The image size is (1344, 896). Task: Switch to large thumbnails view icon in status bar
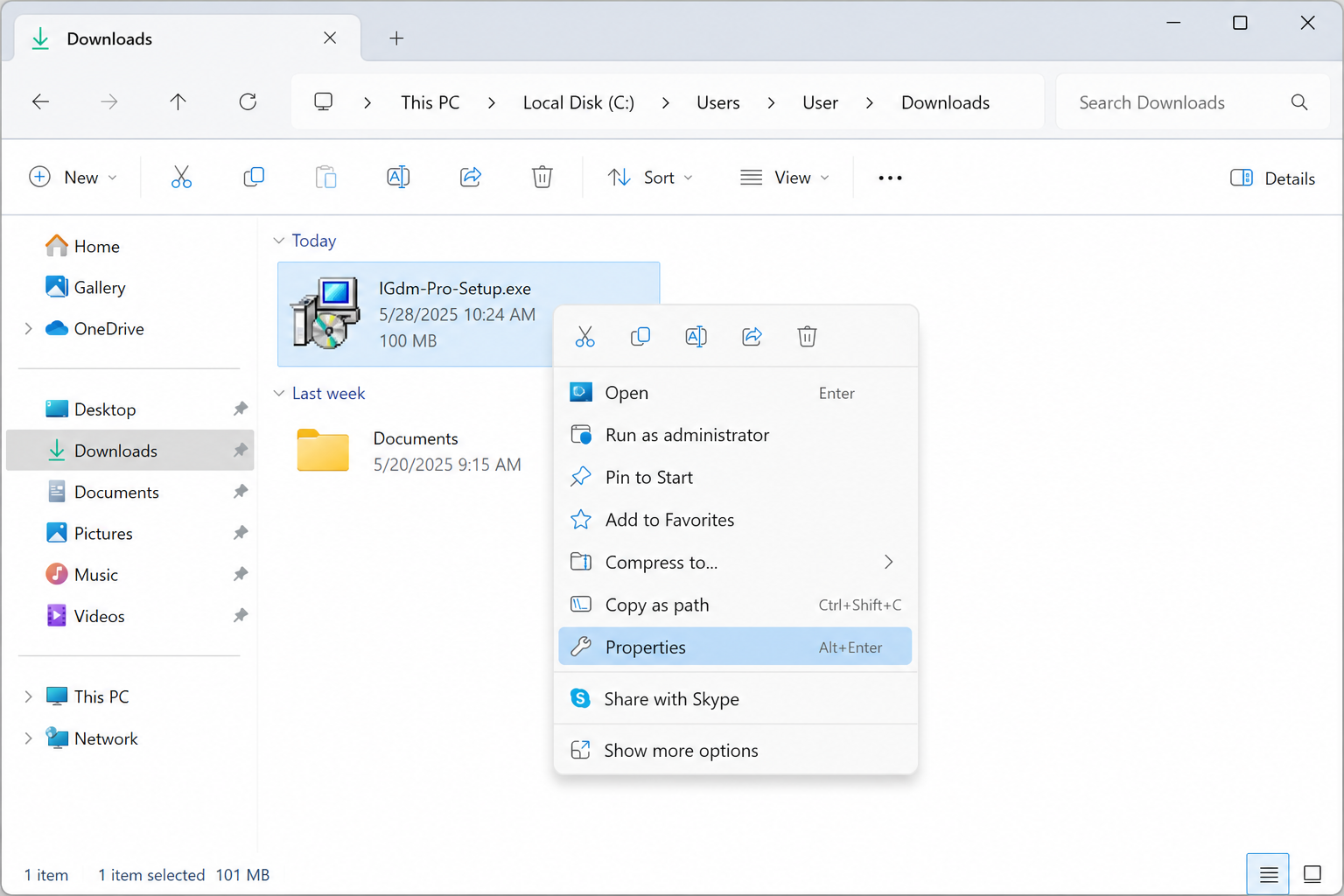click(1312, 874)
